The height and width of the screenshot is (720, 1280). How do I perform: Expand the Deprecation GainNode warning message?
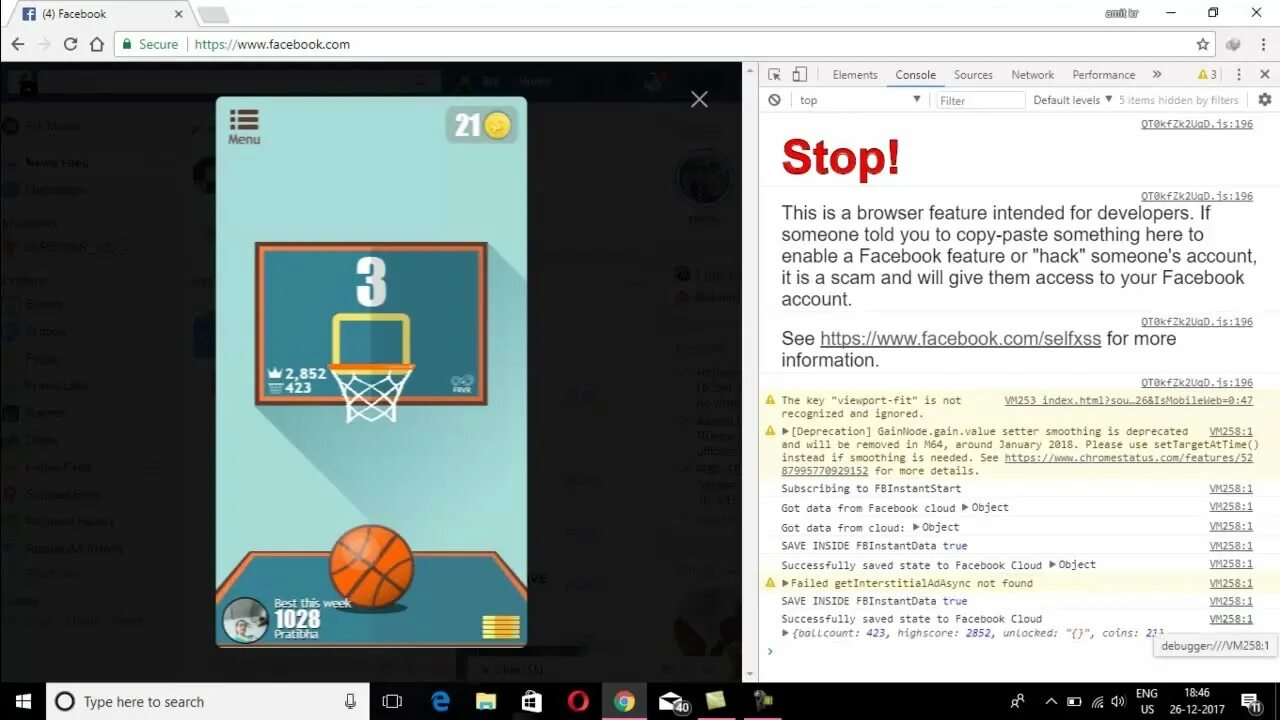[786, 432]
